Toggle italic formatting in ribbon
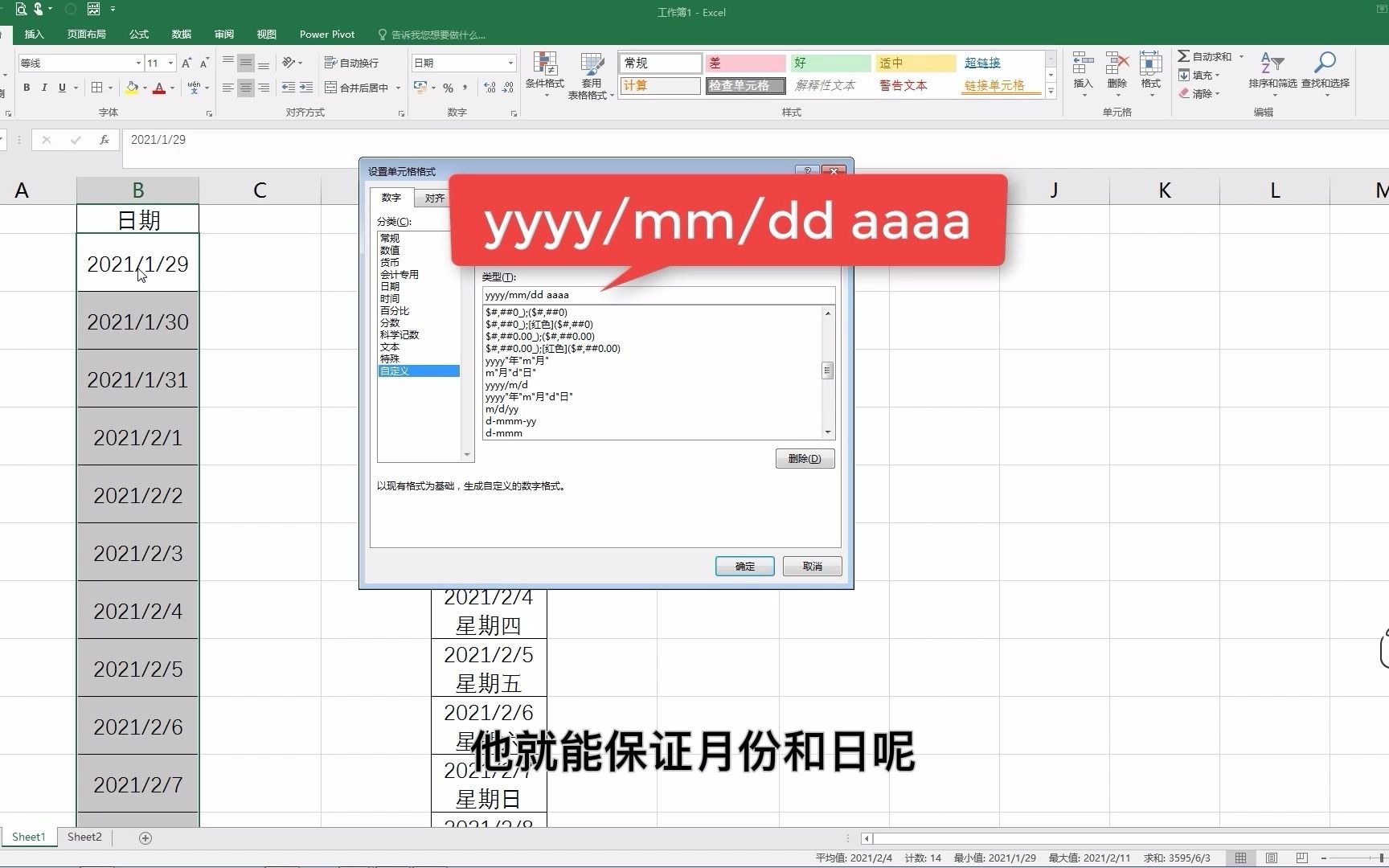 point(44,88)
